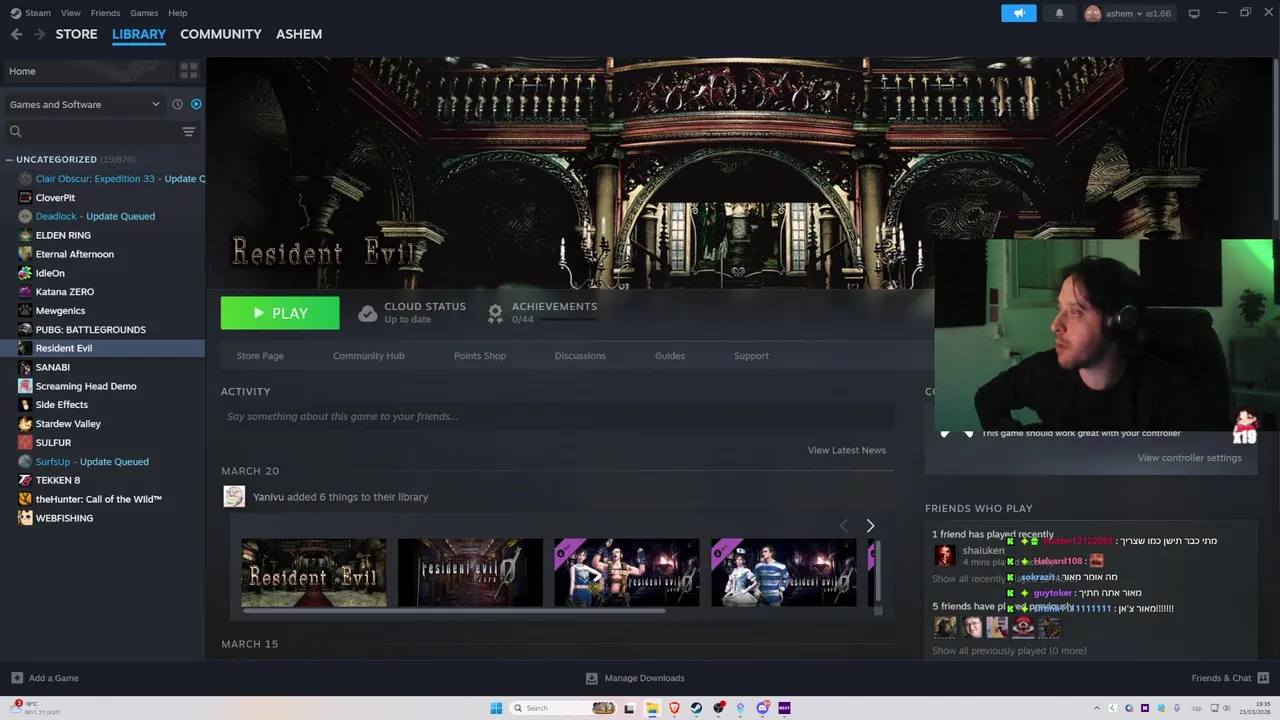1280x720 pixels.
Task: Open Manage Downloads icon
Action: tap(591, 678)
